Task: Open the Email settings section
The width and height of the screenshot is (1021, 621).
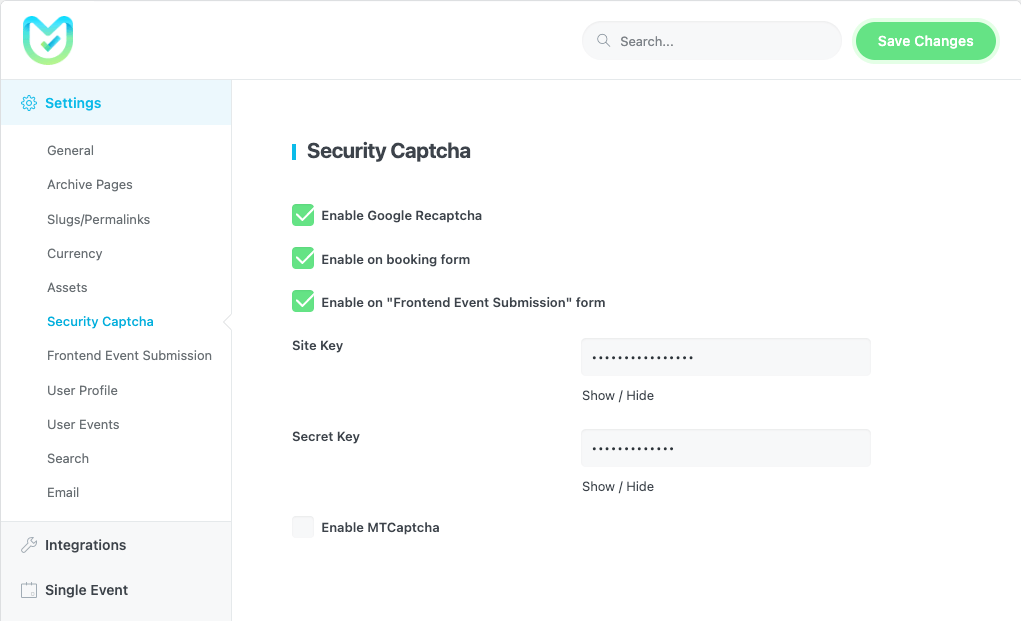Action: [x=63, y=492]
